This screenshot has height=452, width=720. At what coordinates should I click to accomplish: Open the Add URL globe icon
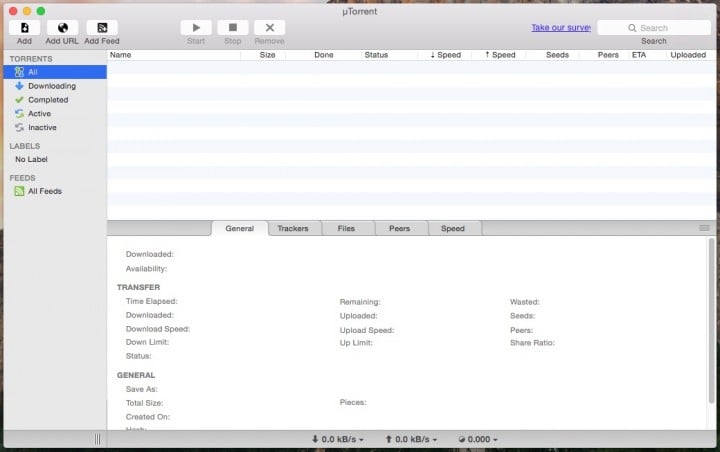[62, 28]
